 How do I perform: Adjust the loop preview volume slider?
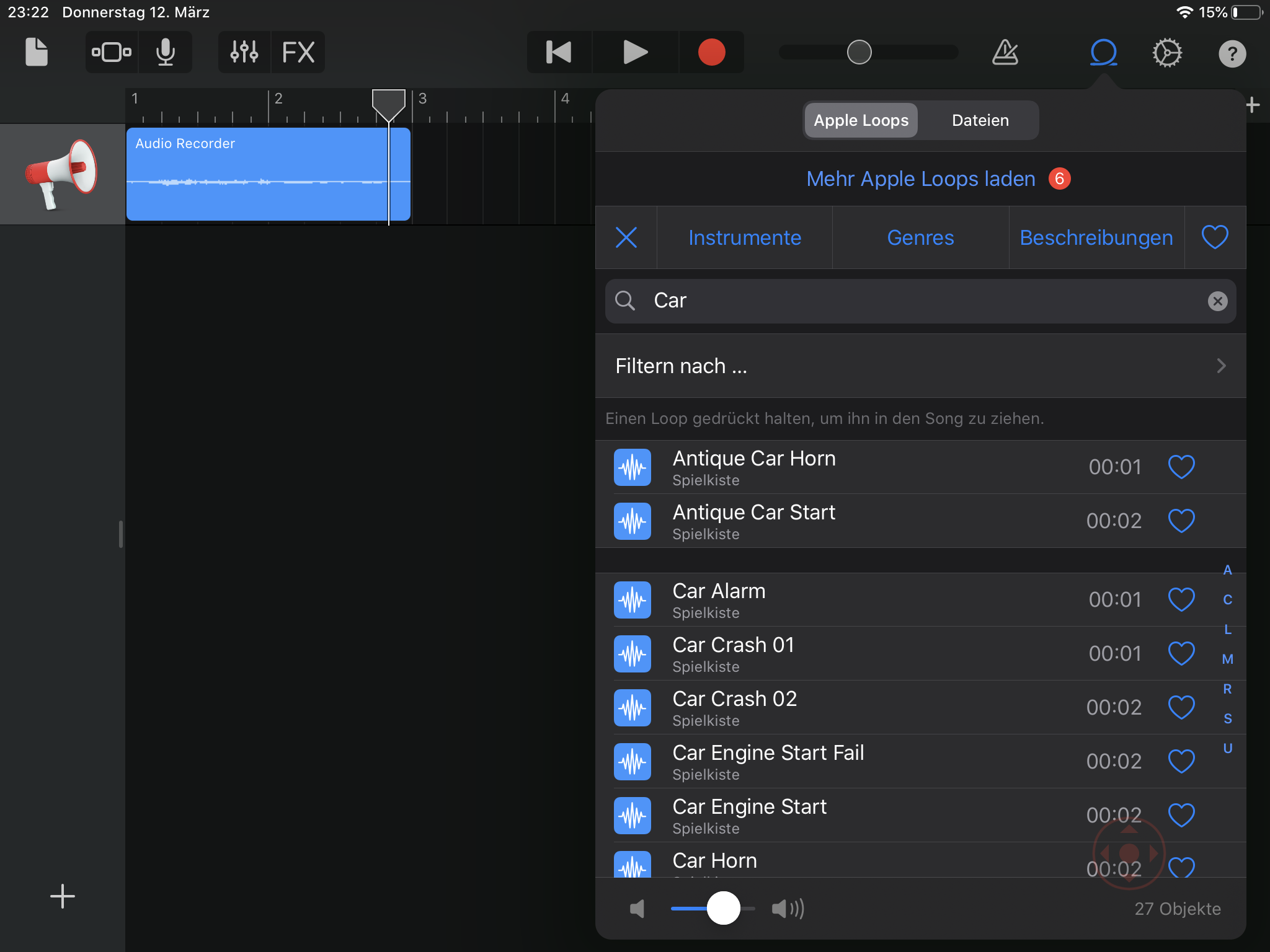click(x=723, y=908)
